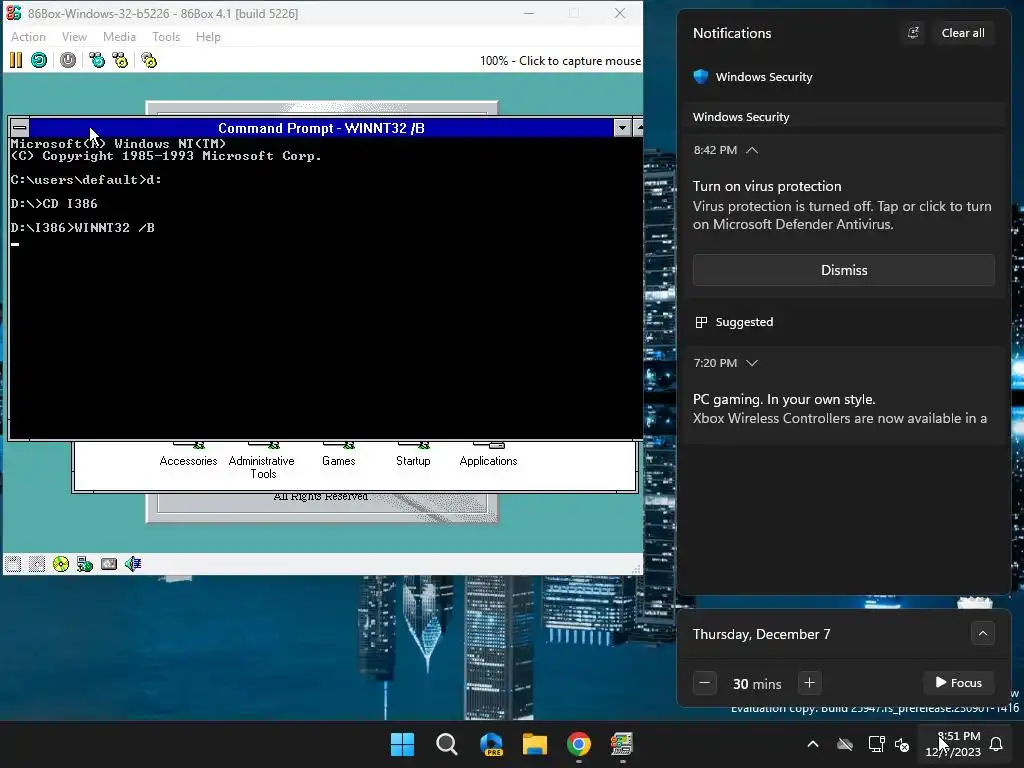This screenshot has width=1024, height=768.
Task: Start a Focus session
Action: (959, 682)
